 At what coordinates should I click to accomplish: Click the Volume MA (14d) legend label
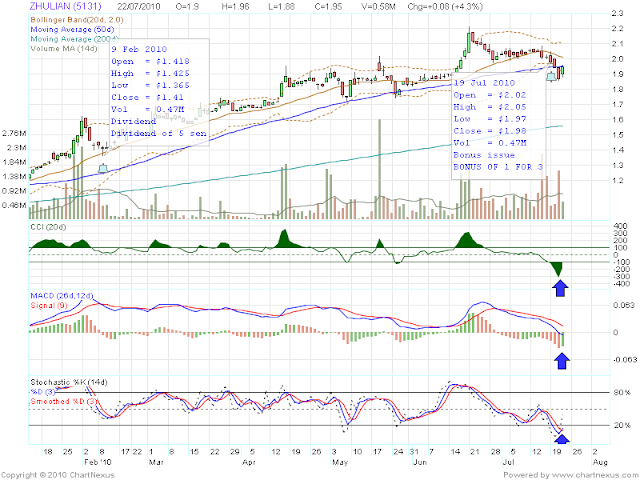point(64,49)
